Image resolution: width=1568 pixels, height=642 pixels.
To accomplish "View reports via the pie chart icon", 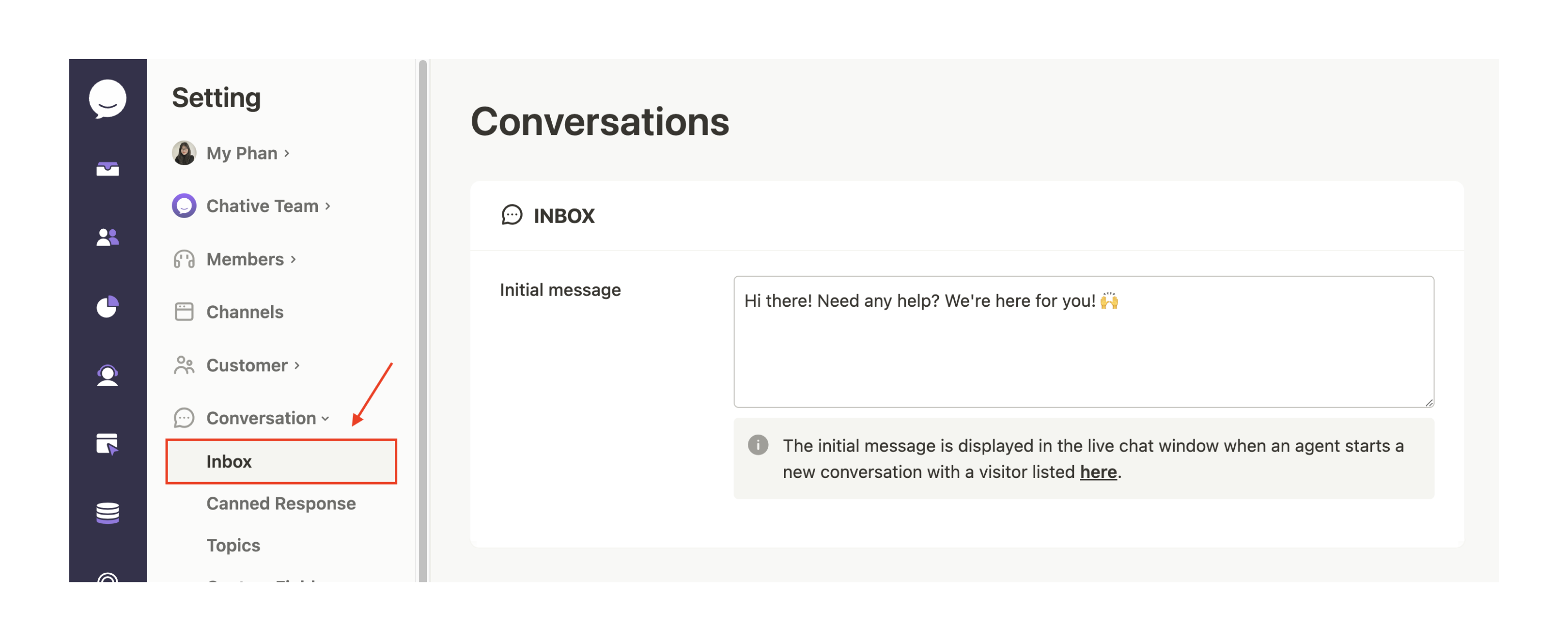I will click(107, 307).
